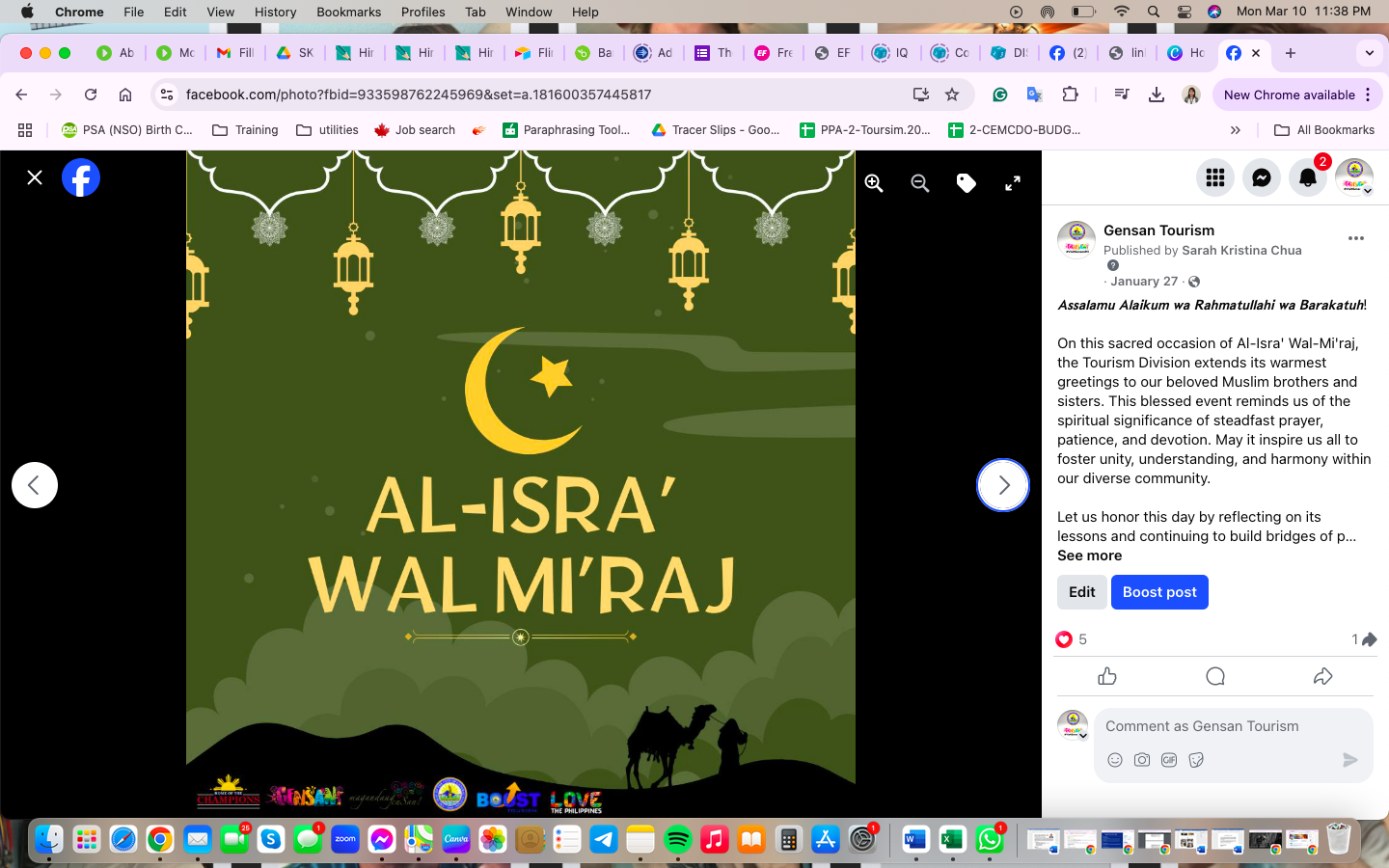Expand the tab search dropdown

click(1370, 53)
